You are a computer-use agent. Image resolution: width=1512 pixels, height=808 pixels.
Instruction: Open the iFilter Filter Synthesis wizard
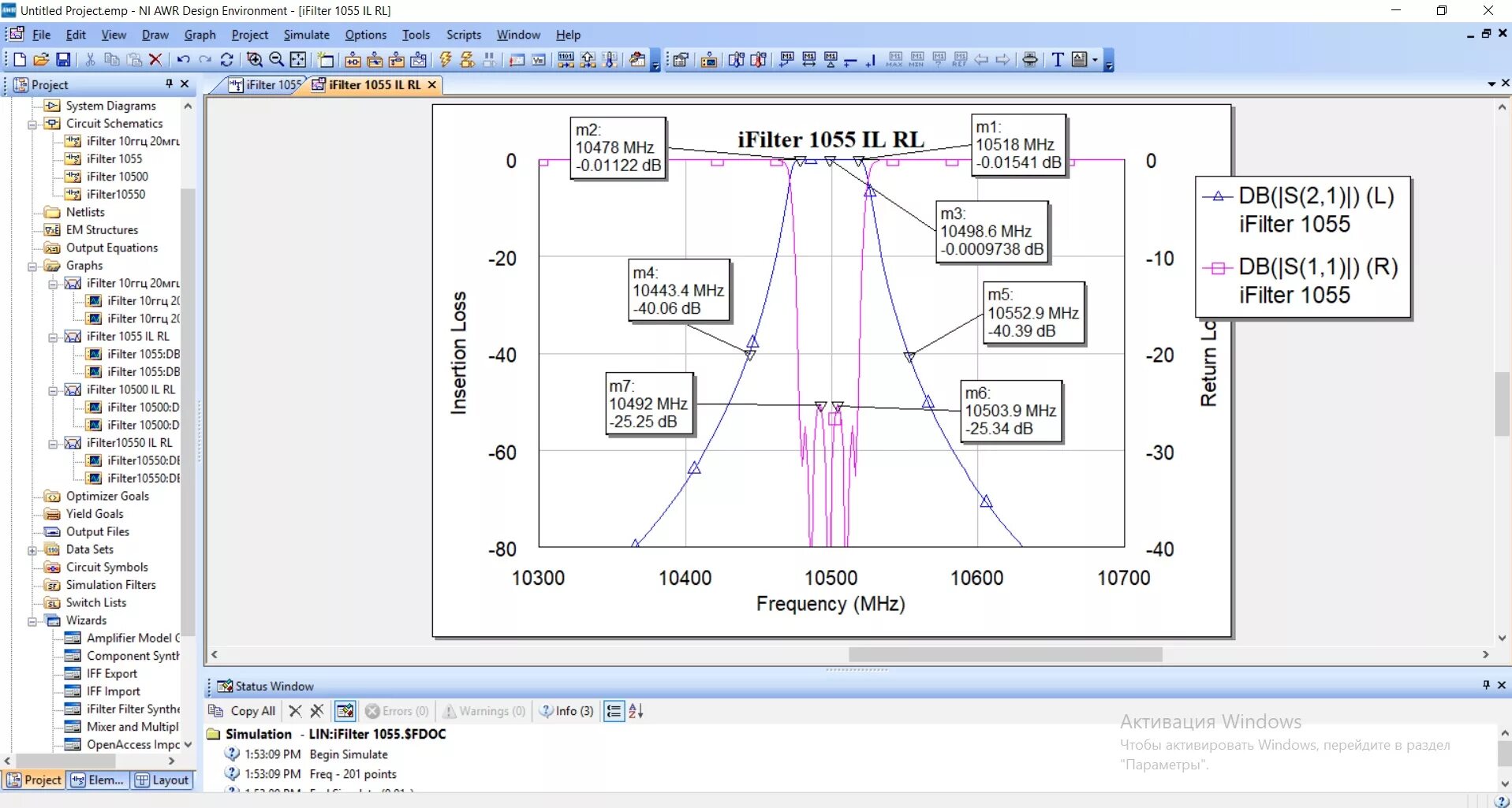click(x=133, y=709)
